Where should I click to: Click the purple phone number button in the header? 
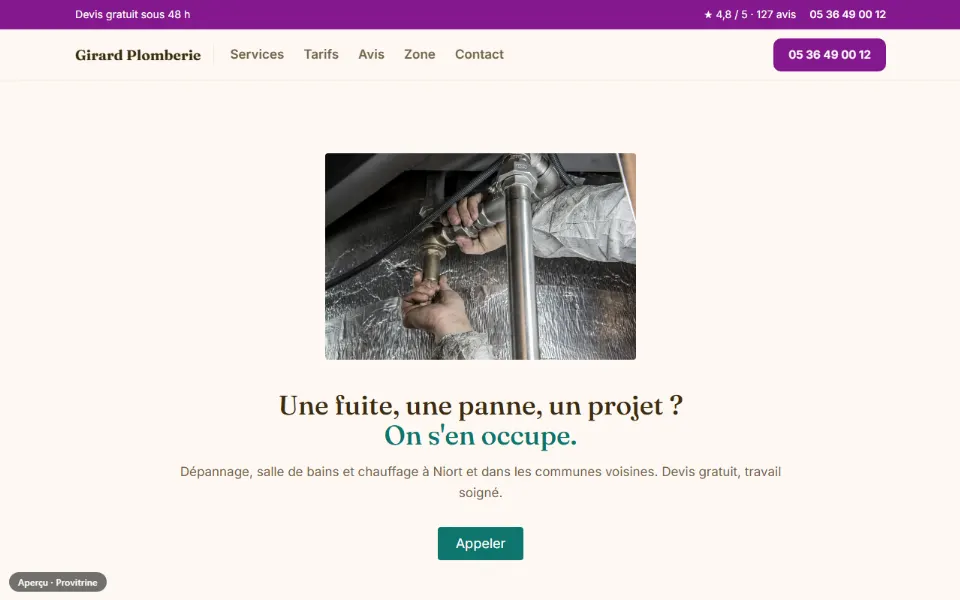pyautogui.click(x=829, y=54)
